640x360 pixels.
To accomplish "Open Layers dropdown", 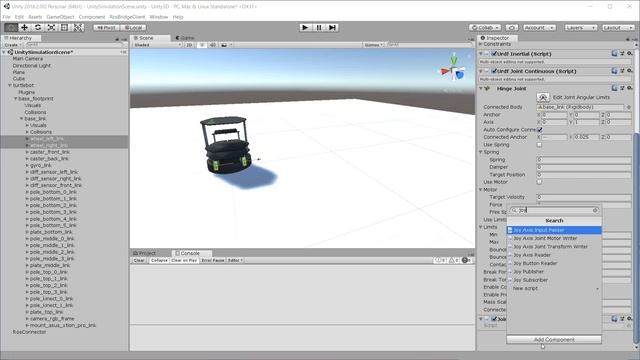I will pyautogui.click(x=580, y=27).
